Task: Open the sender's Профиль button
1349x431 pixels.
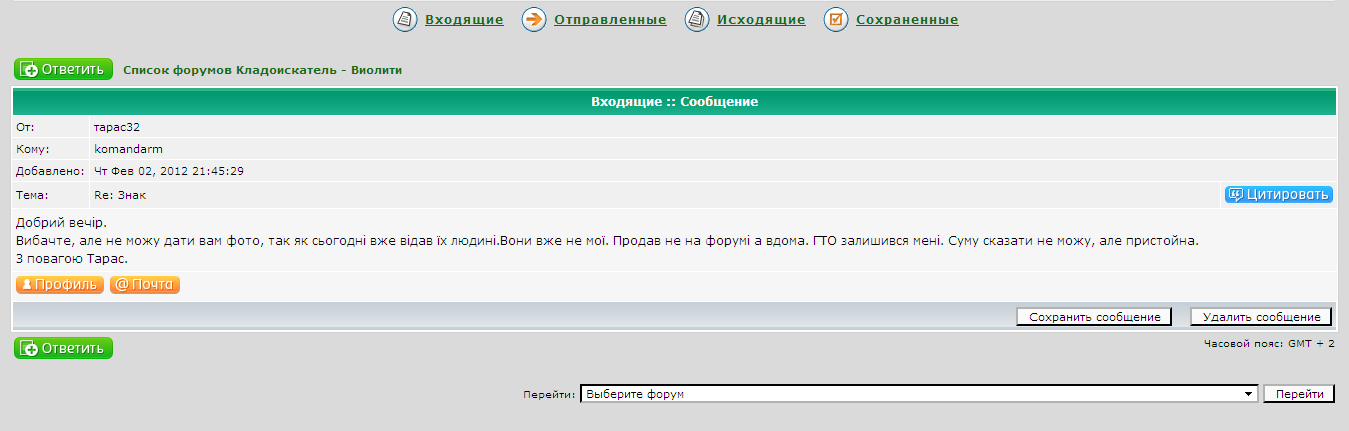Action: (x=60, y=285)
